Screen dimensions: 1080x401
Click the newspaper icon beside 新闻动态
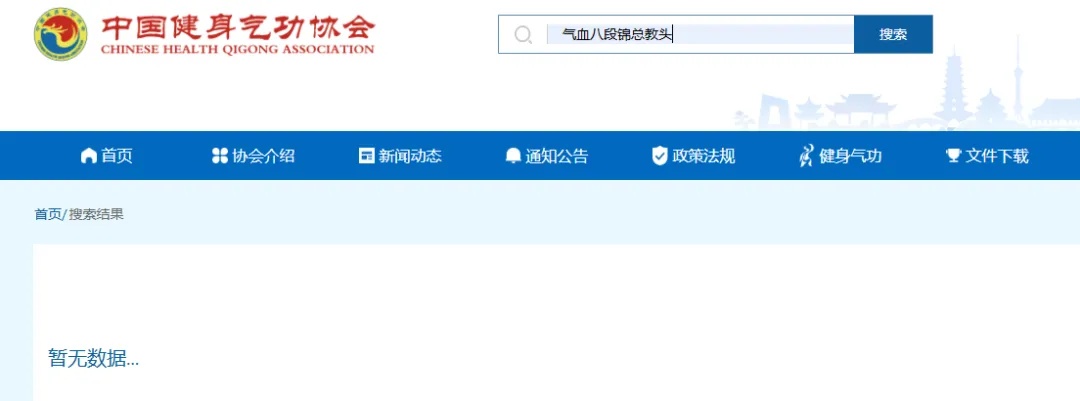click(366, 156)
